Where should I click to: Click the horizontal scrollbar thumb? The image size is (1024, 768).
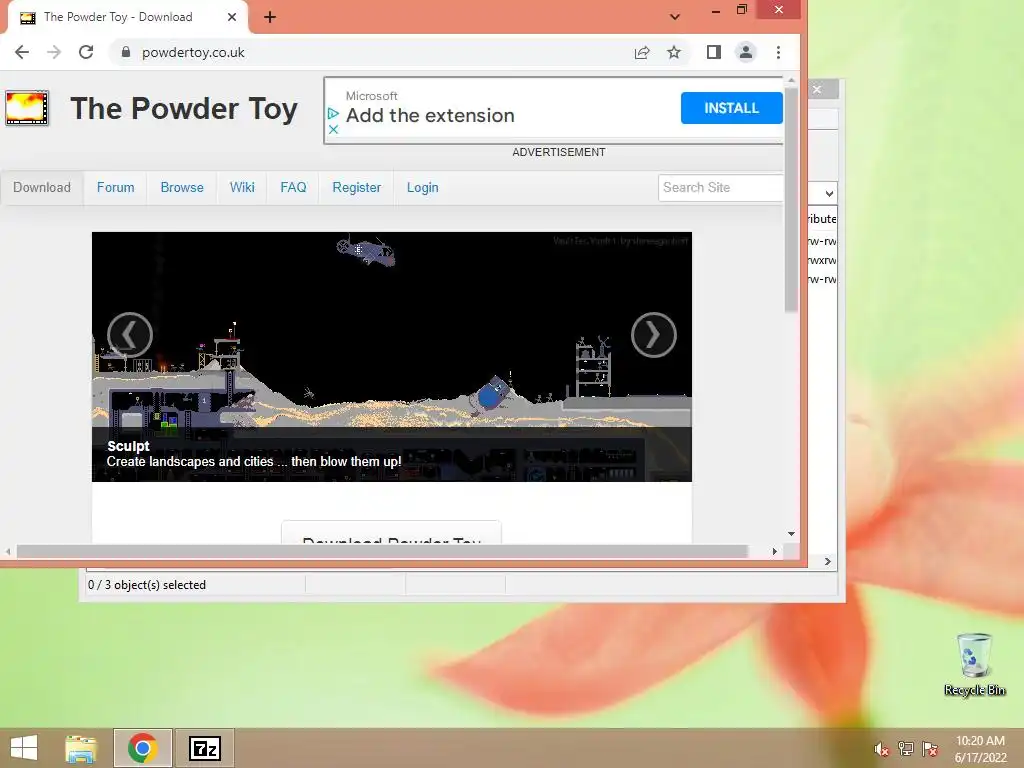(382, 552)
